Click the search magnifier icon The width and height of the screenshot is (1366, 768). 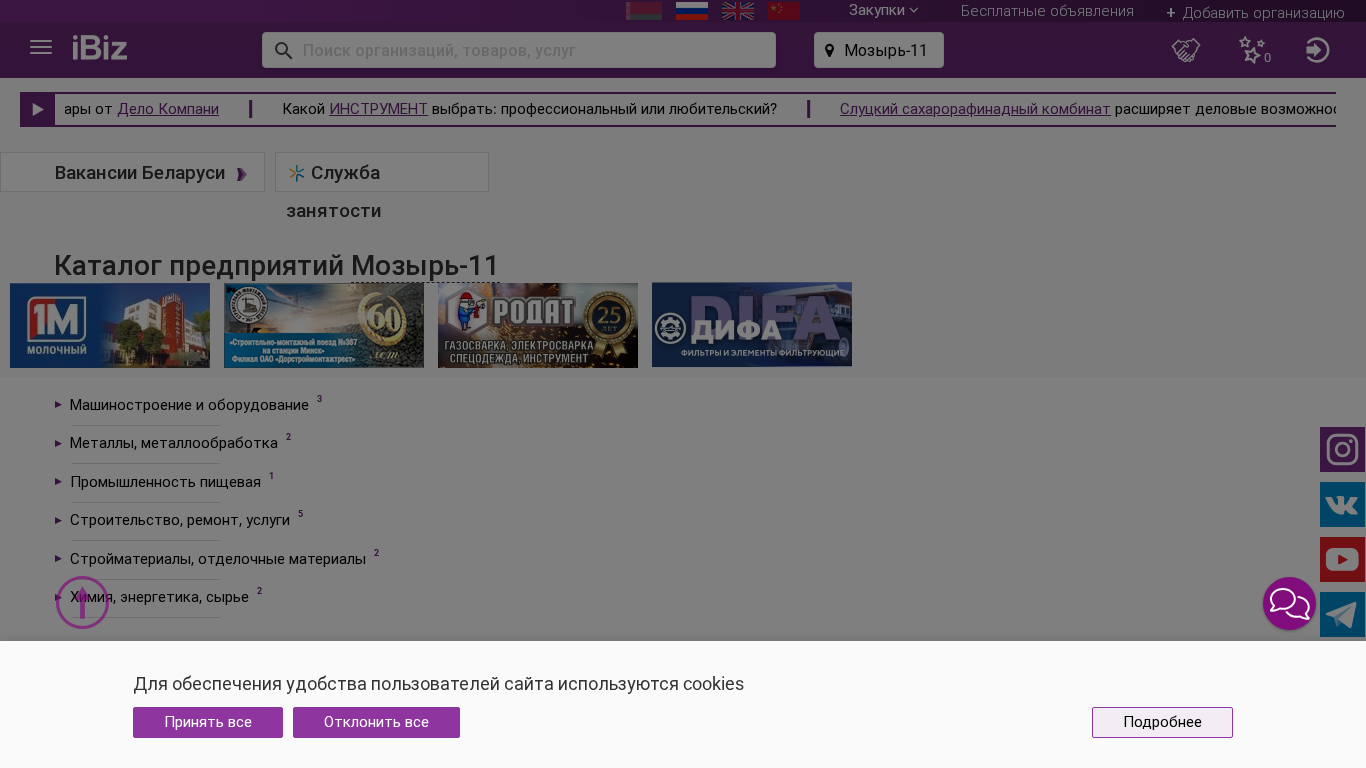pyautogui.click(x=283, y=50)
